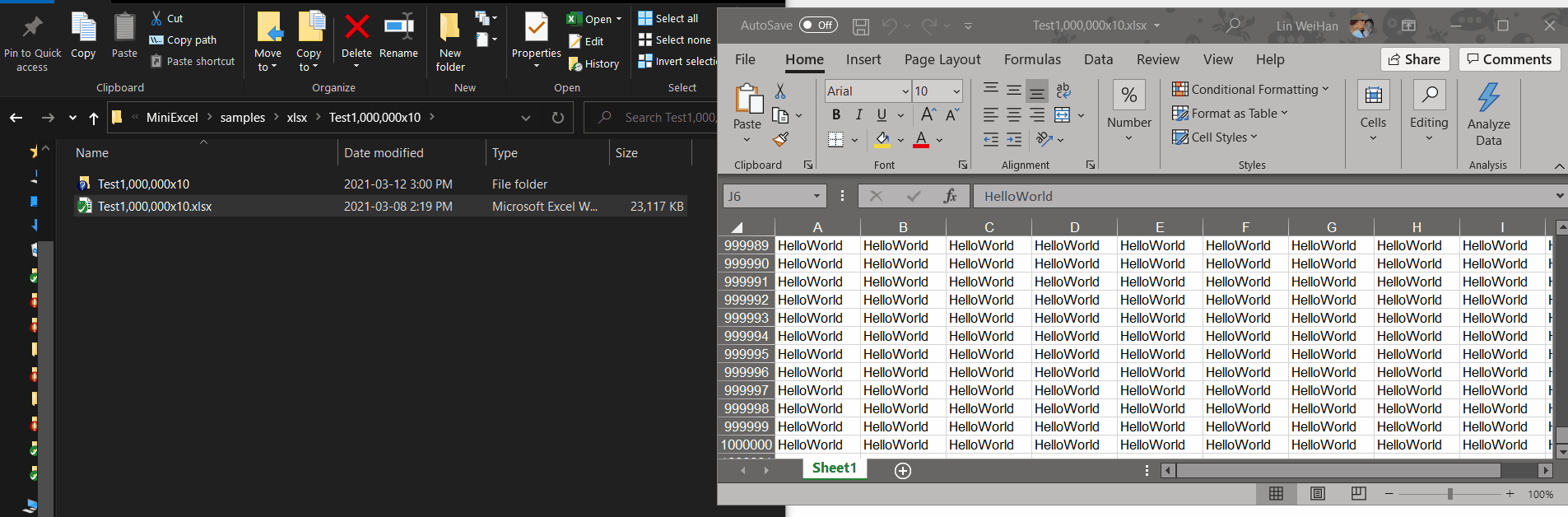Click the Format Painter brush in Excel
Screen dimensions: 1568x517
[x=780, y=139]
